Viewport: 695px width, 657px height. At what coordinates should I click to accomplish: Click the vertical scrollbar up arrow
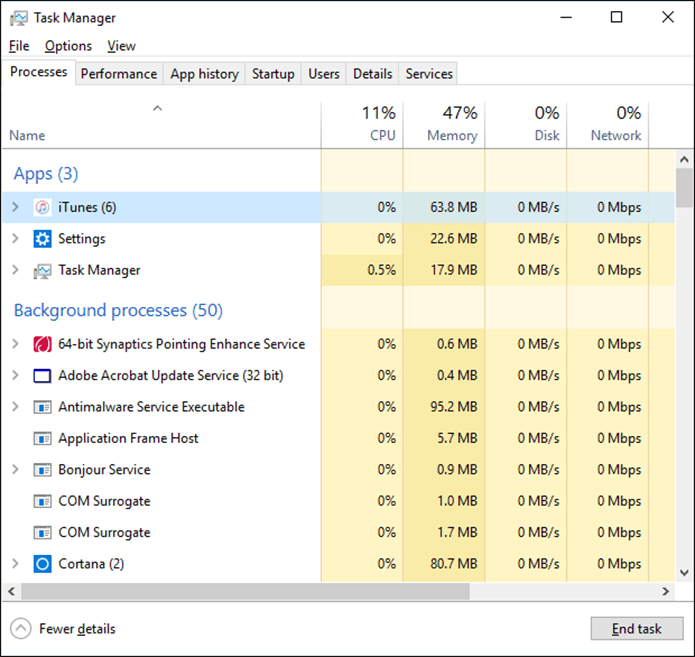(684, 159)
